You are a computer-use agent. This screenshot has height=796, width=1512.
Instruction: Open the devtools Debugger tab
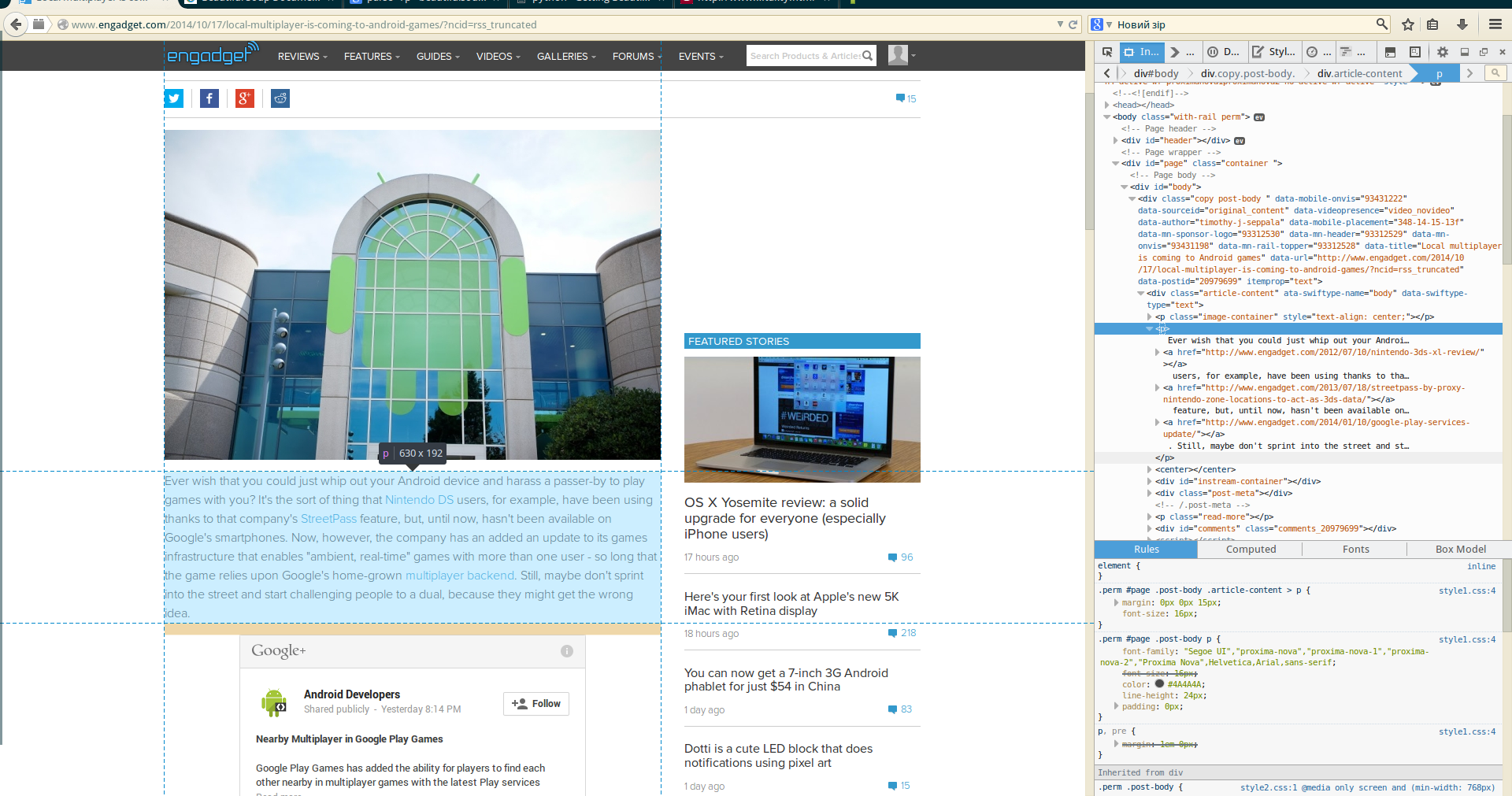click(x=1223, y=52)
